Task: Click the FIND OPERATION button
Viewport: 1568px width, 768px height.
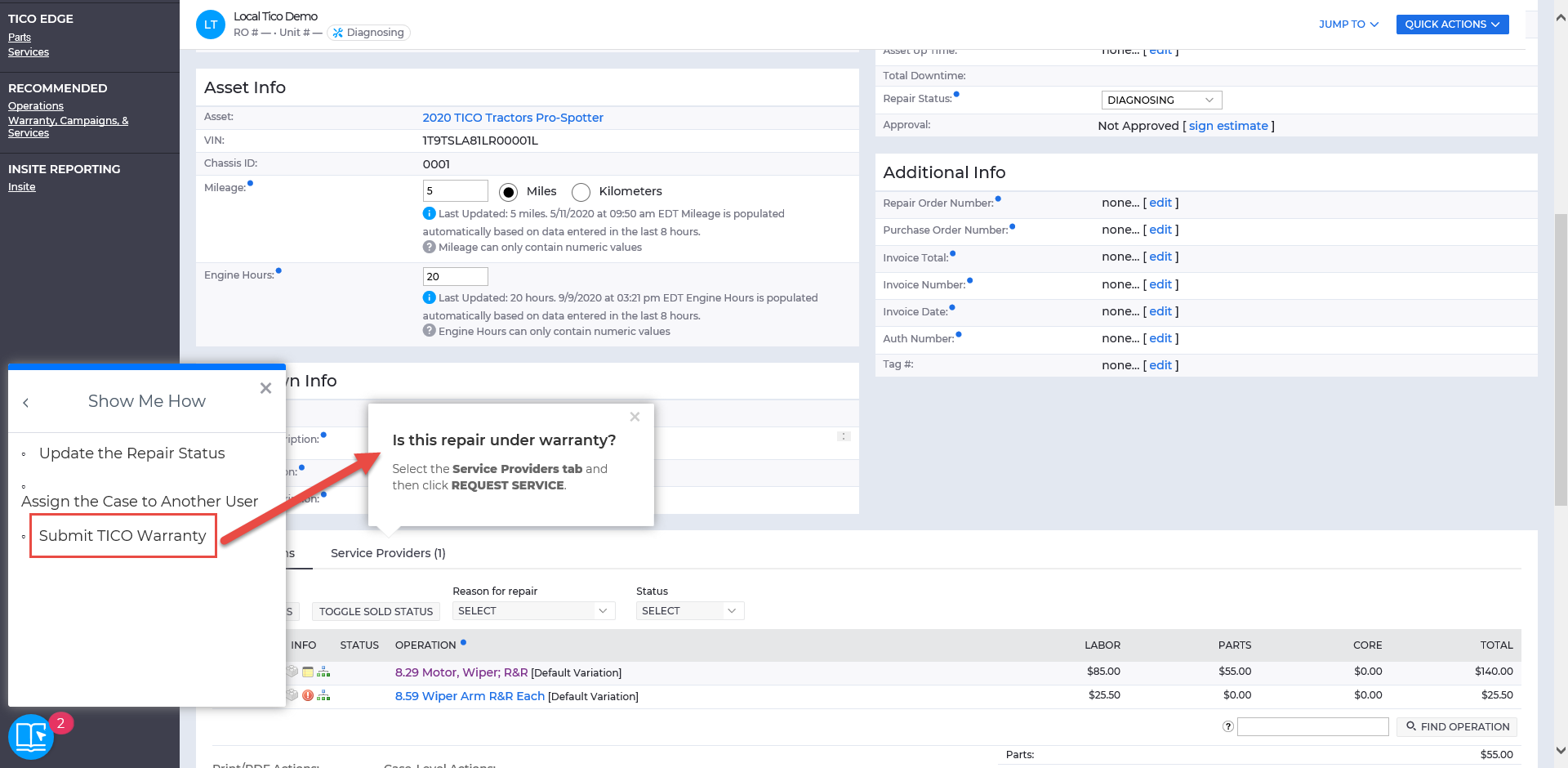Action: tap(1457, 726)
